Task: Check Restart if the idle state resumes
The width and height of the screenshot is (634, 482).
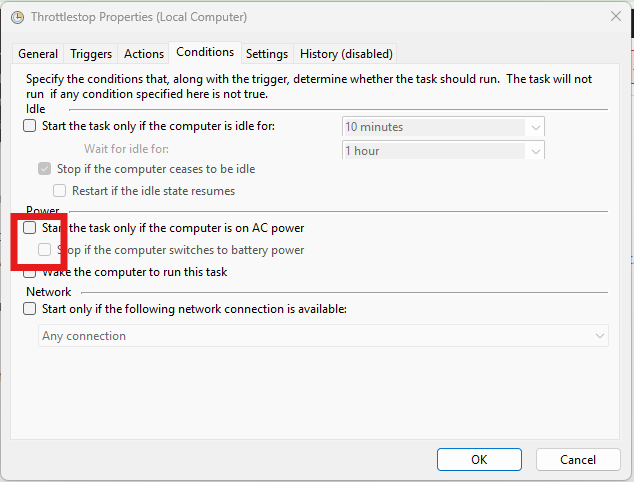Action: (x=59, y=190)
